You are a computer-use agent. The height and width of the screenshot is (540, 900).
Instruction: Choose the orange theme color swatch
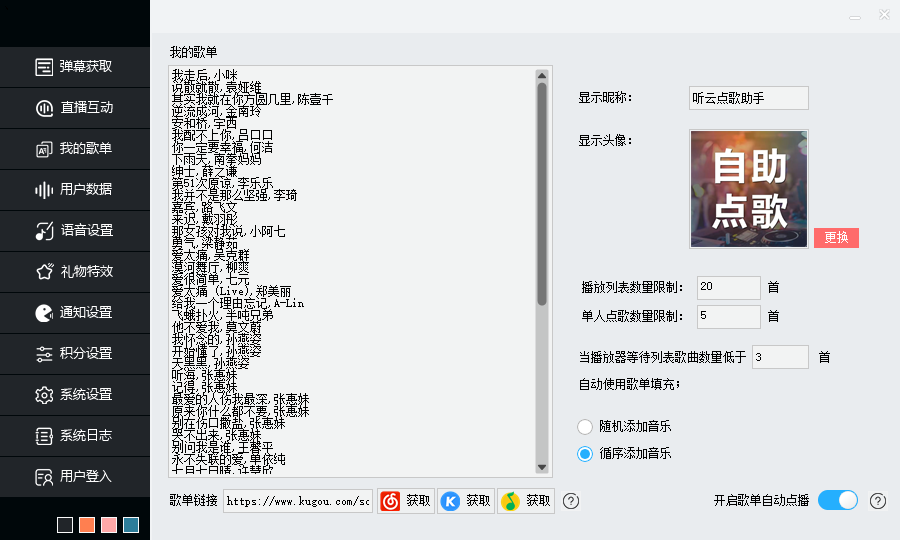point(87,525)
